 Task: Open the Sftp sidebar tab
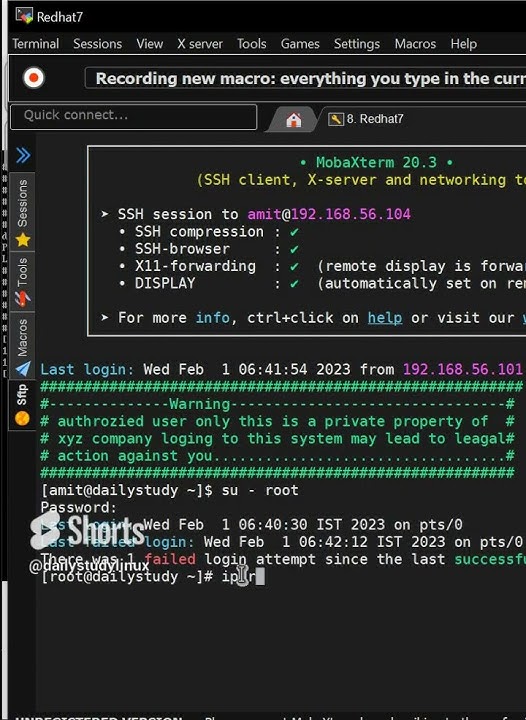point(22,405)
